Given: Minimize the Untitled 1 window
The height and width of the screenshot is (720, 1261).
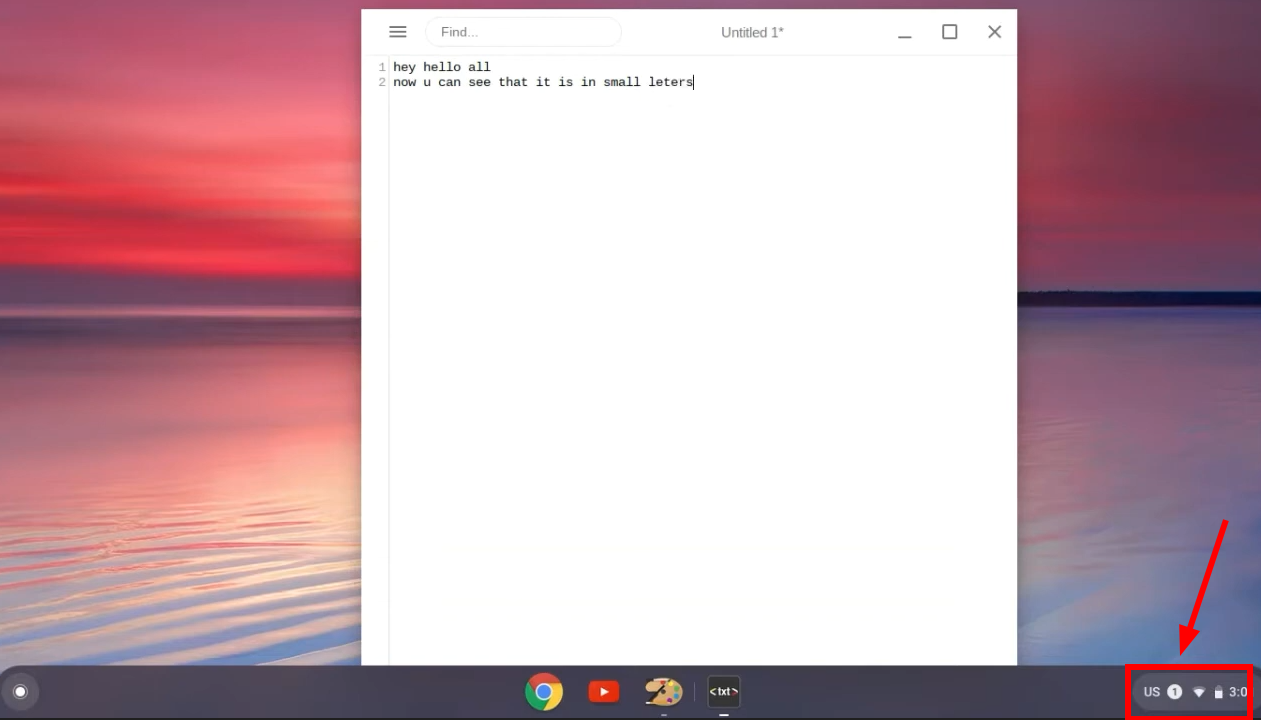Looking at the screenshot, I should 904,31.
